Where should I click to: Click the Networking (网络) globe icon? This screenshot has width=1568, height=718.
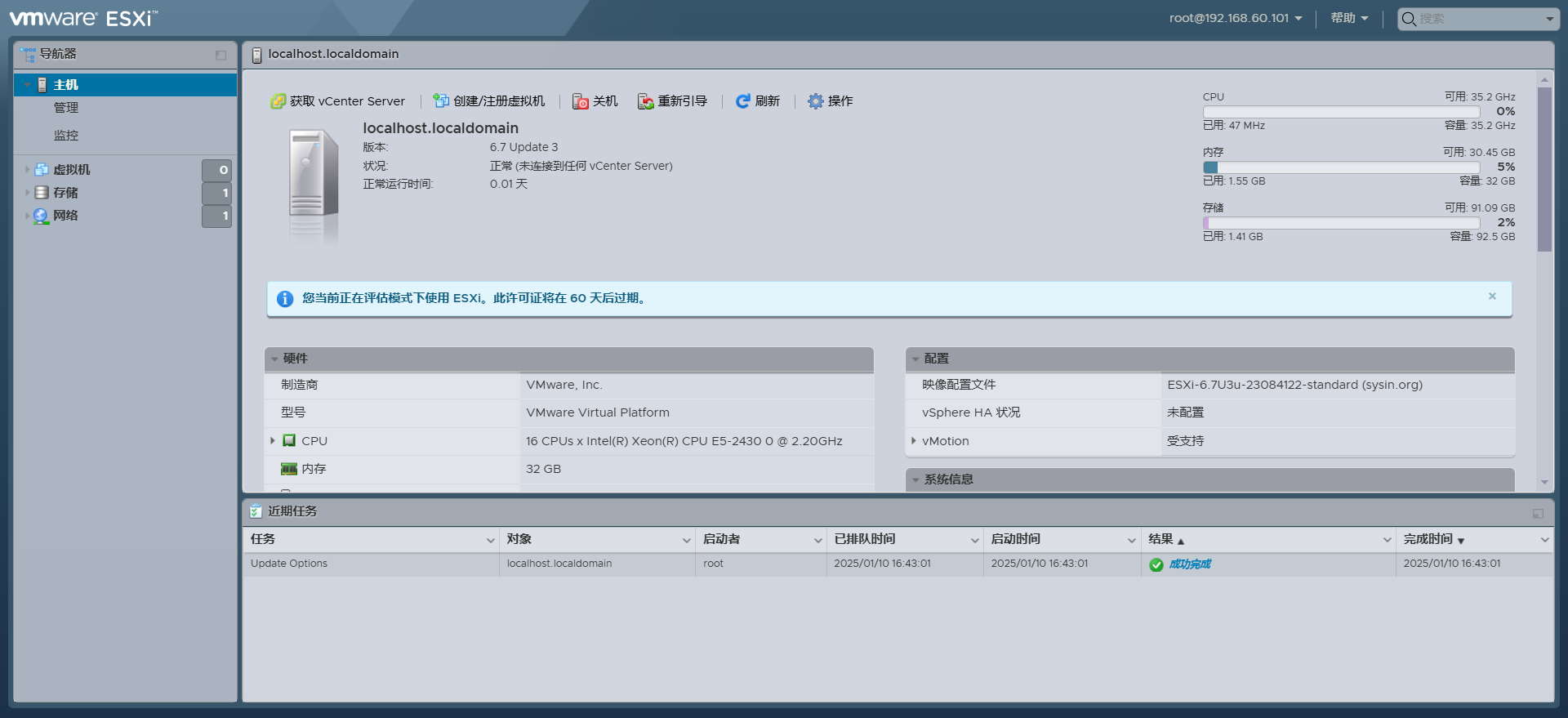[x=41, y=216]
